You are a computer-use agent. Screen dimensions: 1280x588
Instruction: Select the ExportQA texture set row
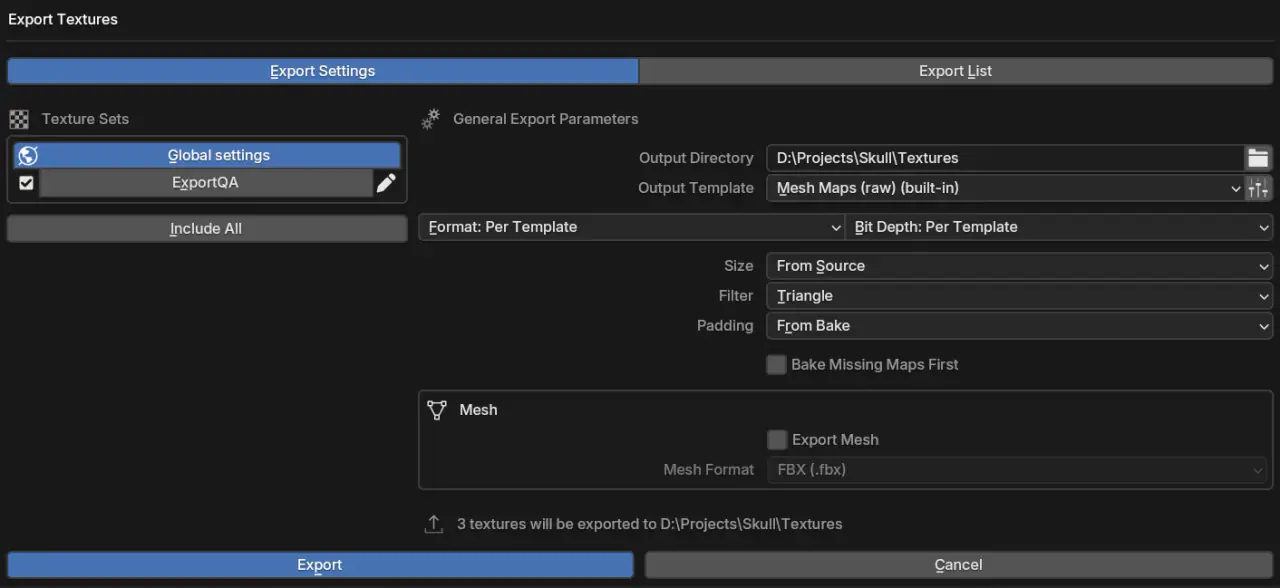click(x=205, y=183)
